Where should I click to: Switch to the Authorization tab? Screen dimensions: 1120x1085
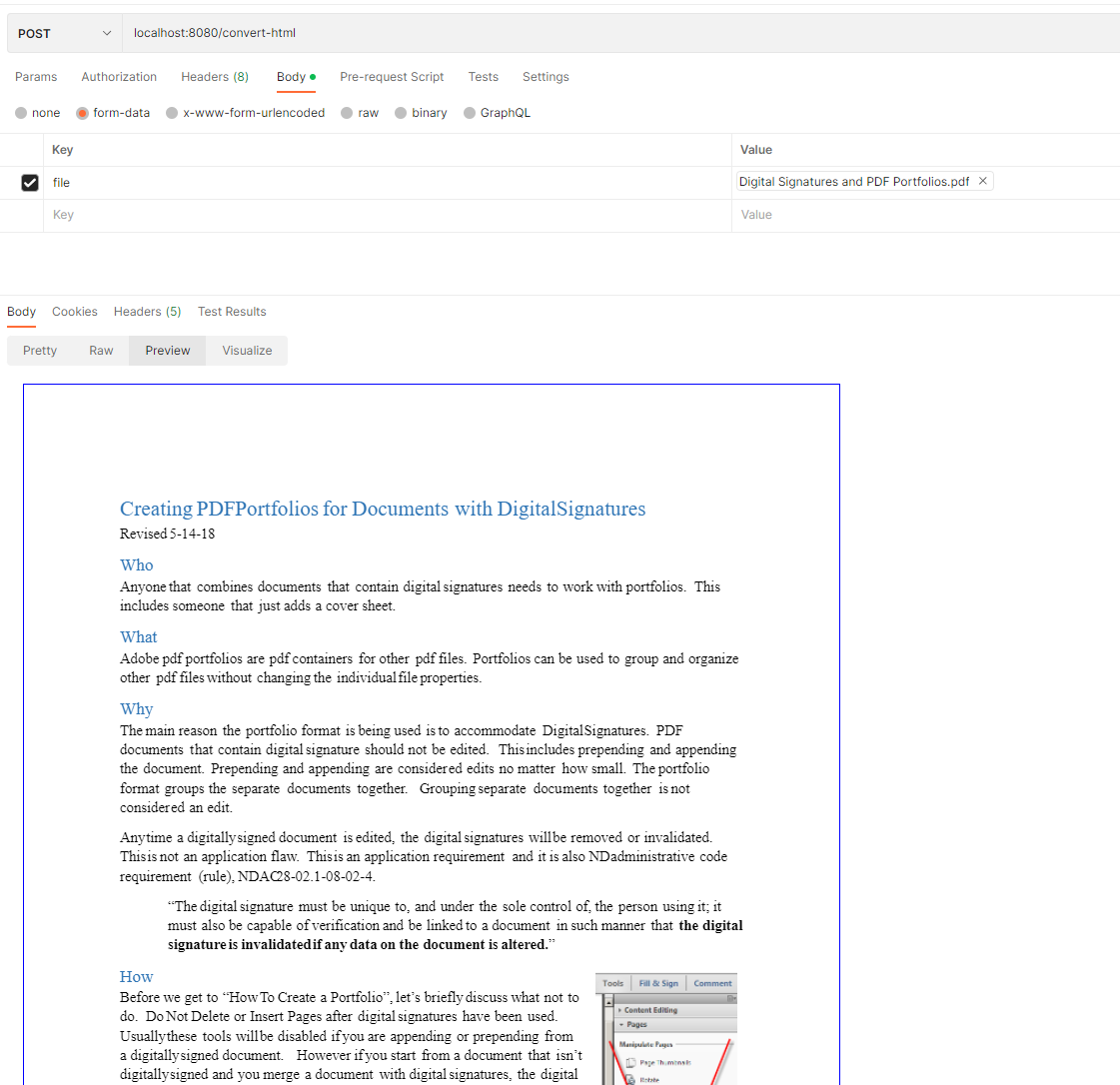[119, 77]
